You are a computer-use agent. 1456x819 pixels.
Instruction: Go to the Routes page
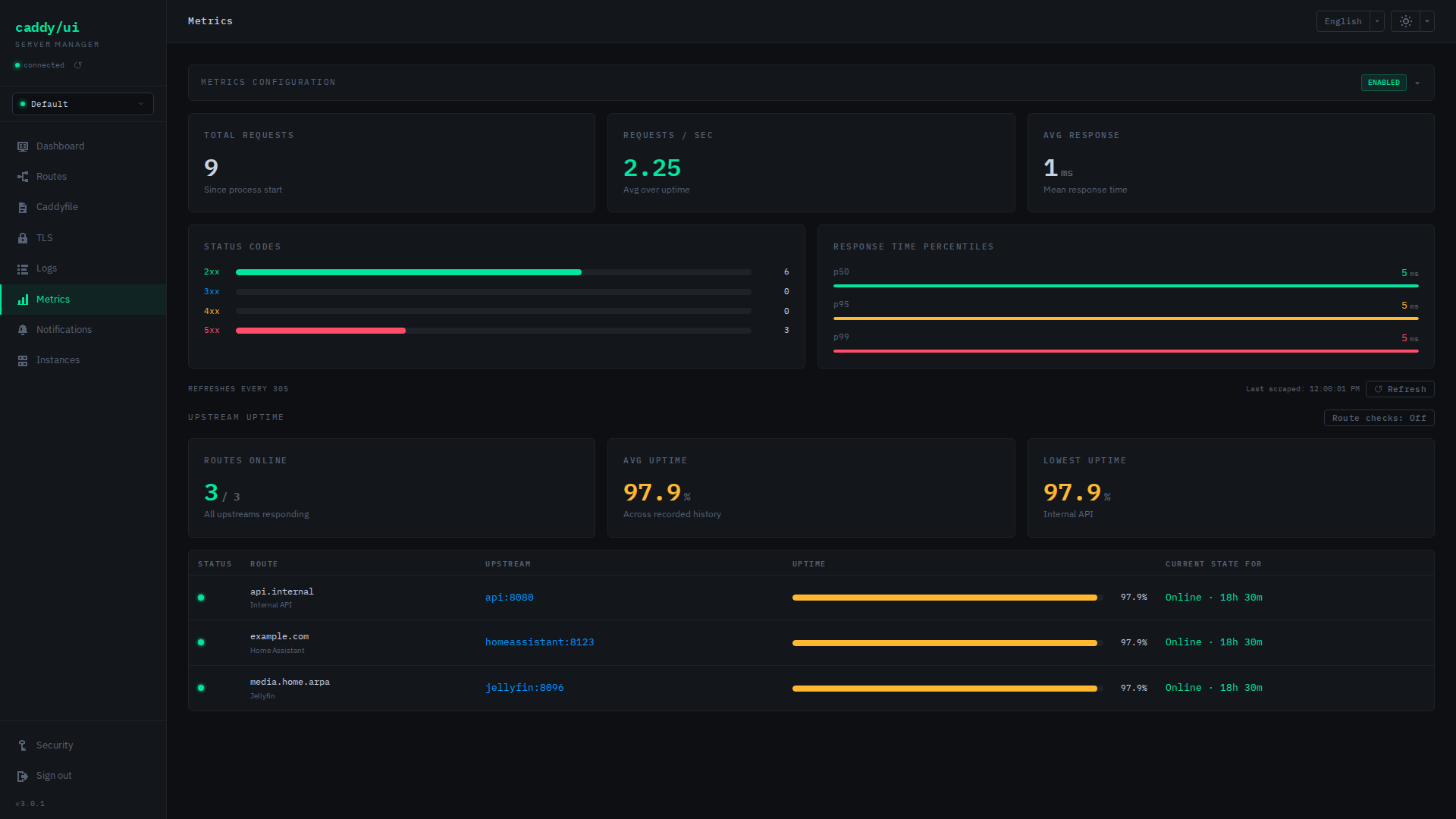click(x=83, y=177)
